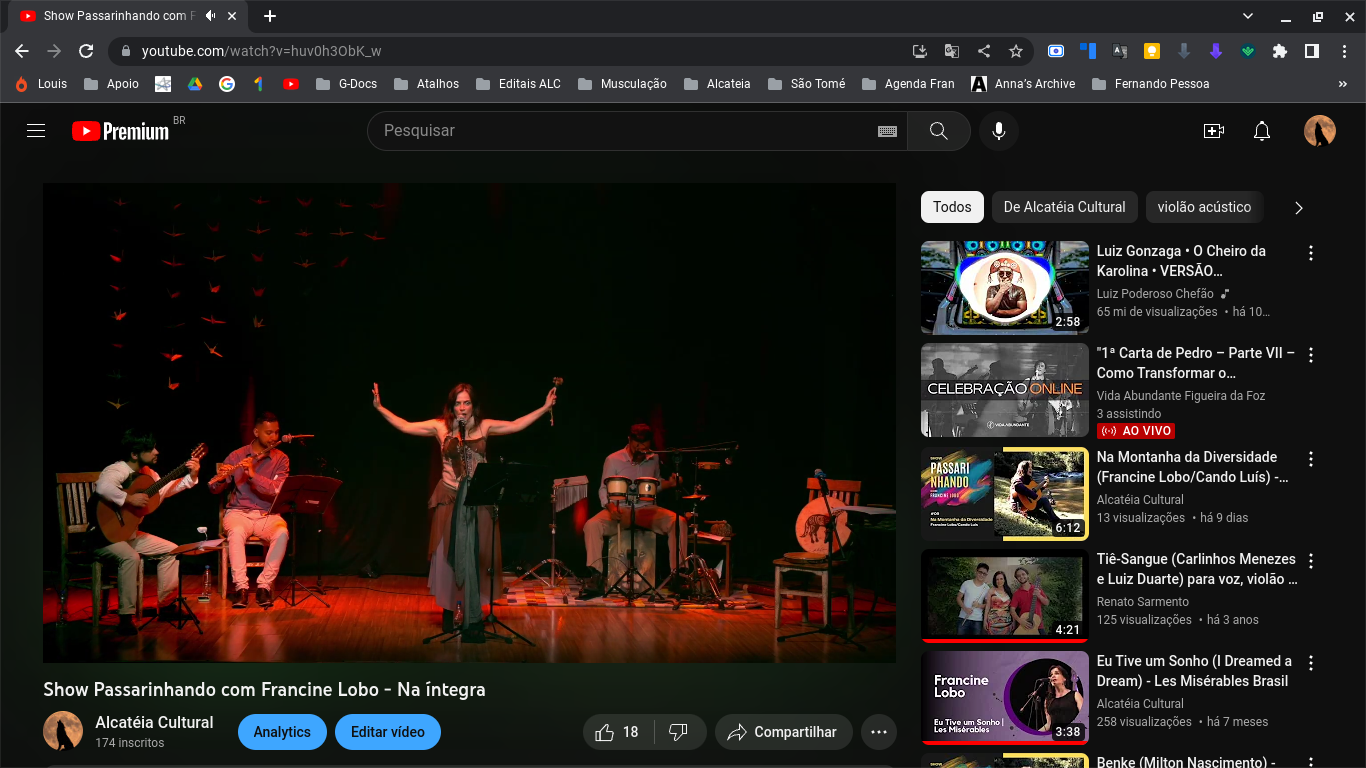The image size is (1366, 768).
Task: Open the Create video camera icon
Action: (x=1214, y=131)
